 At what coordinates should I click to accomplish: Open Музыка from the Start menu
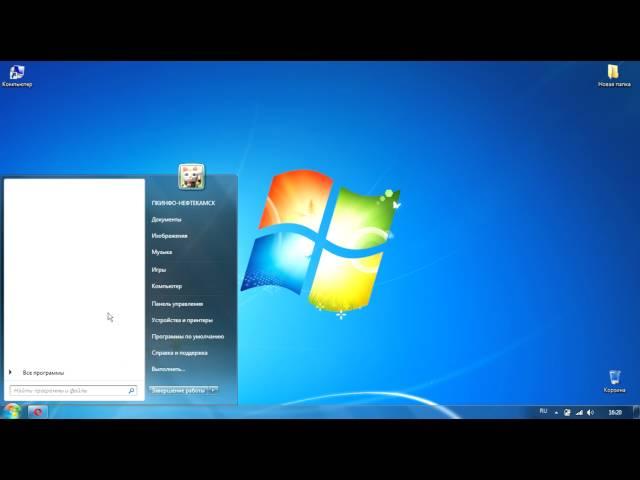point(162,252)
